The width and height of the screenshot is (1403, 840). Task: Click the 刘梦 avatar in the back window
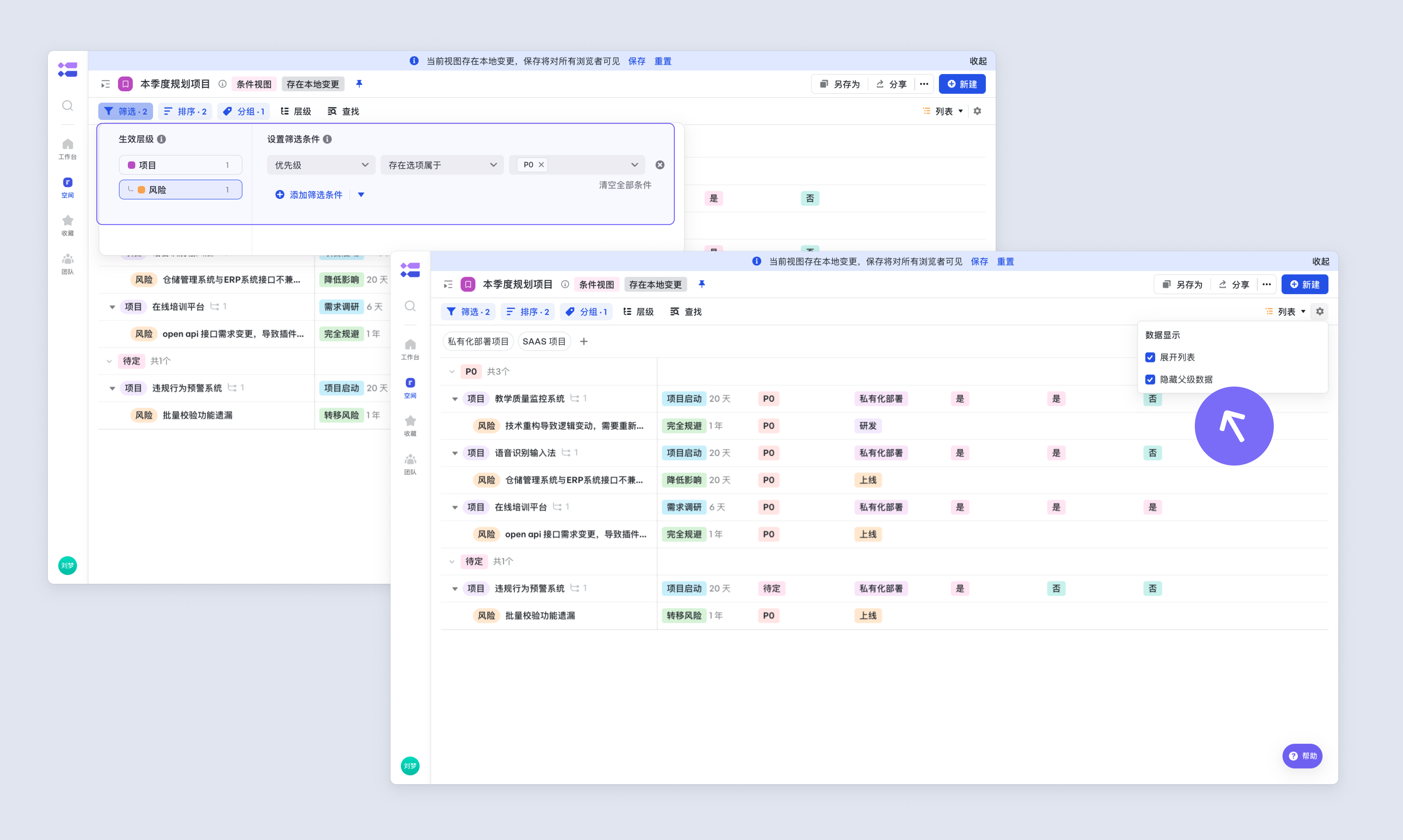(x=67, y=566)
